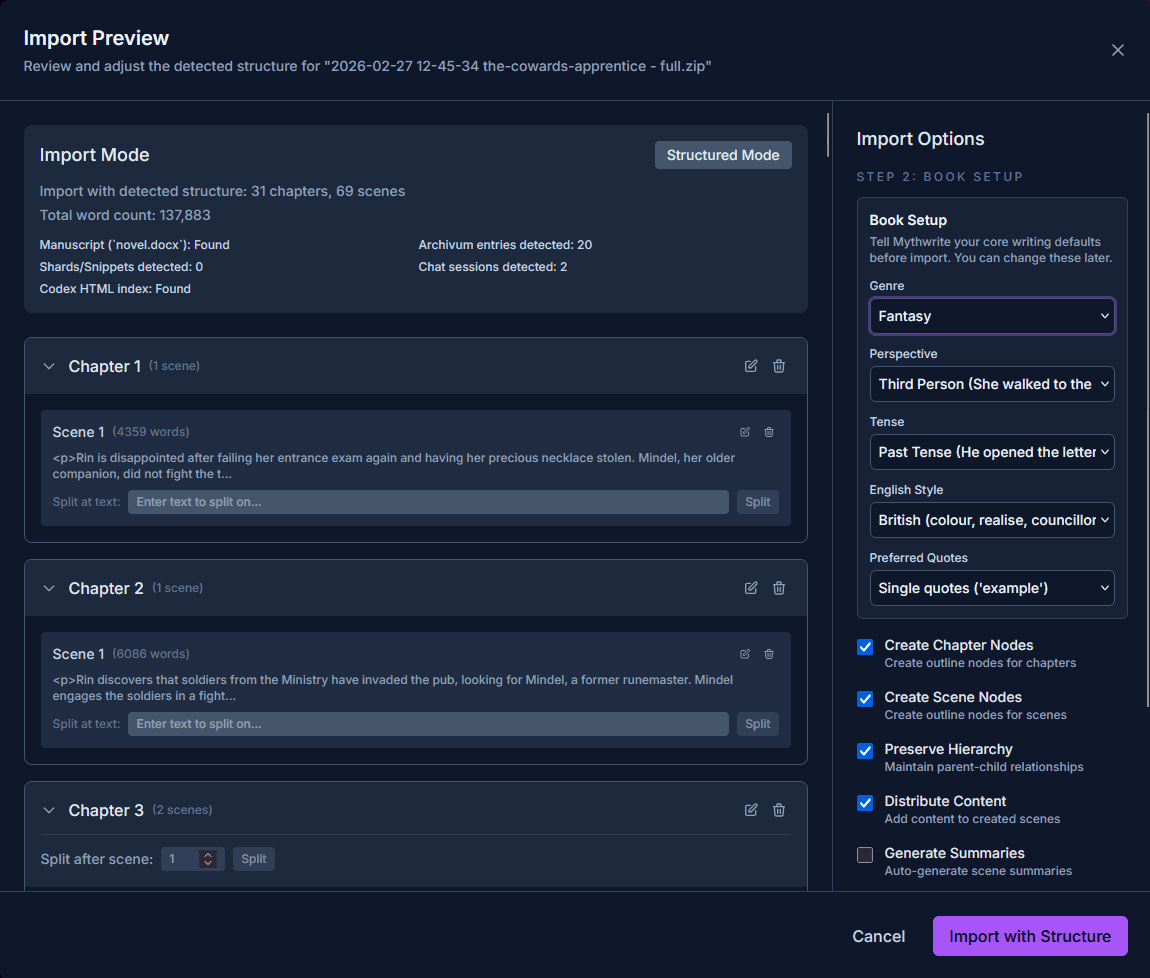Click Split button in Chapter 2 scene

click(x=758, y=723)
